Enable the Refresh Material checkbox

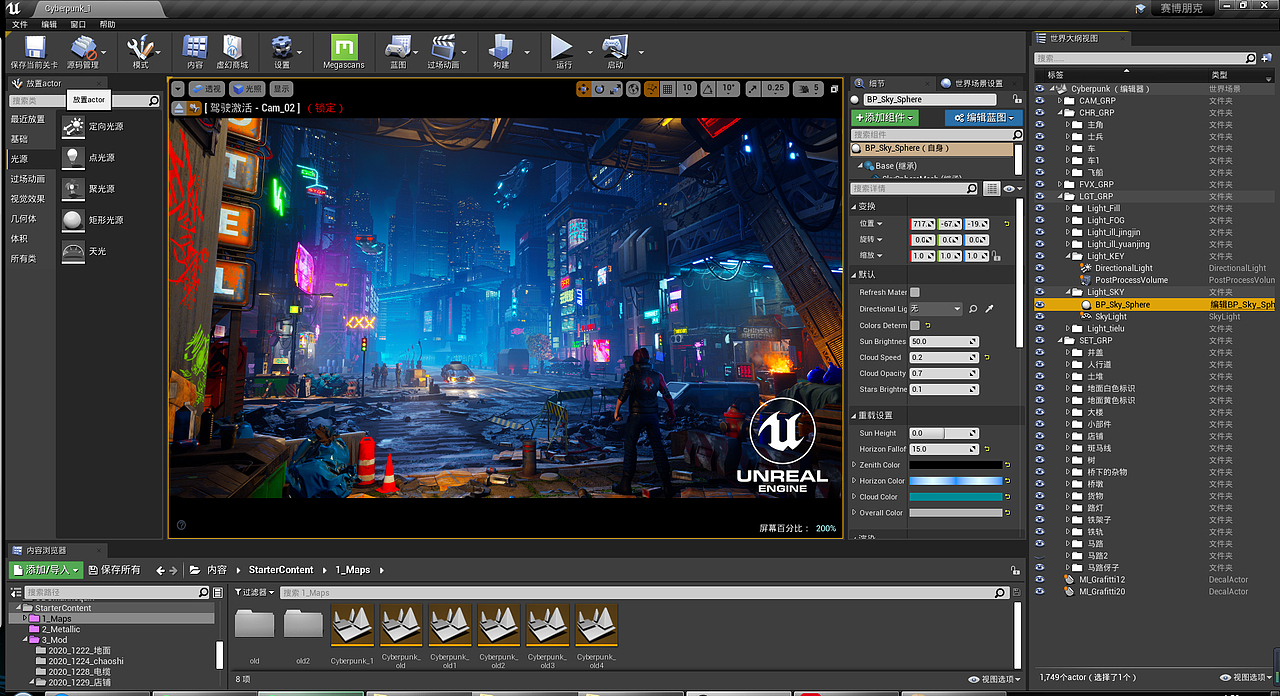click(x=914, y=293)
